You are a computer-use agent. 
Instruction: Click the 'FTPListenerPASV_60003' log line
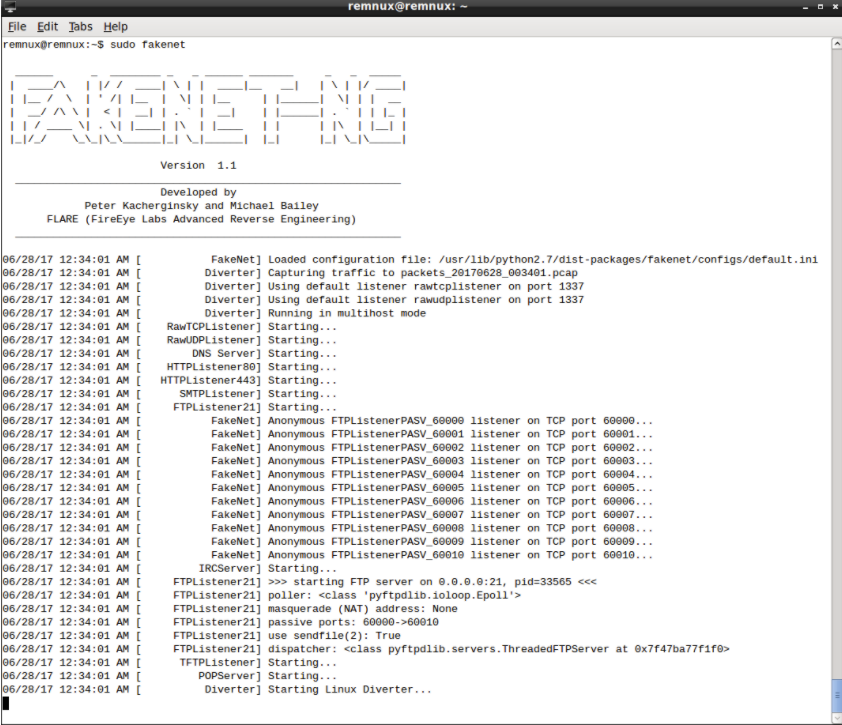(x=328, y=461)
